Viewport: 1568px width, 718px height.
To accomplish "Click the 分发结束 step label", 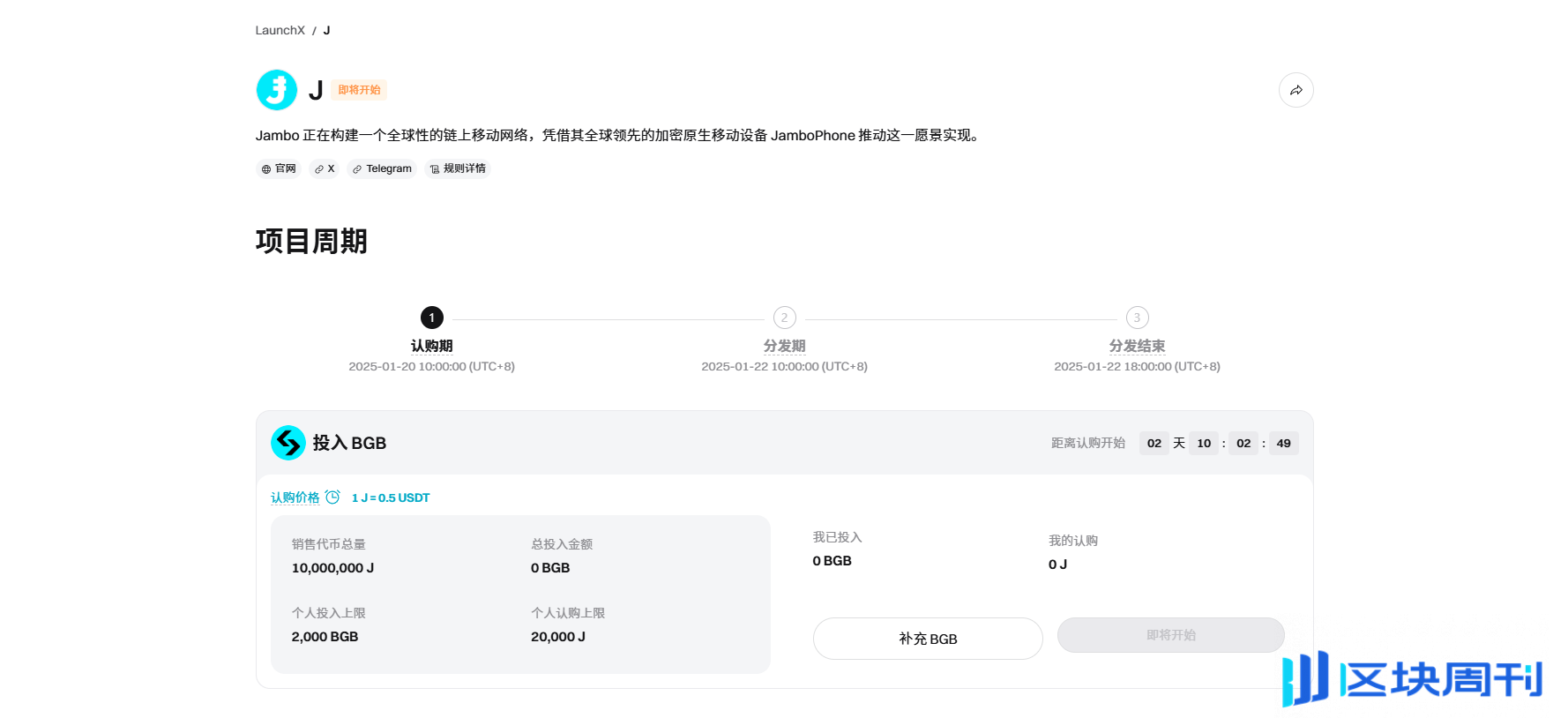I will pos(1137,346).
